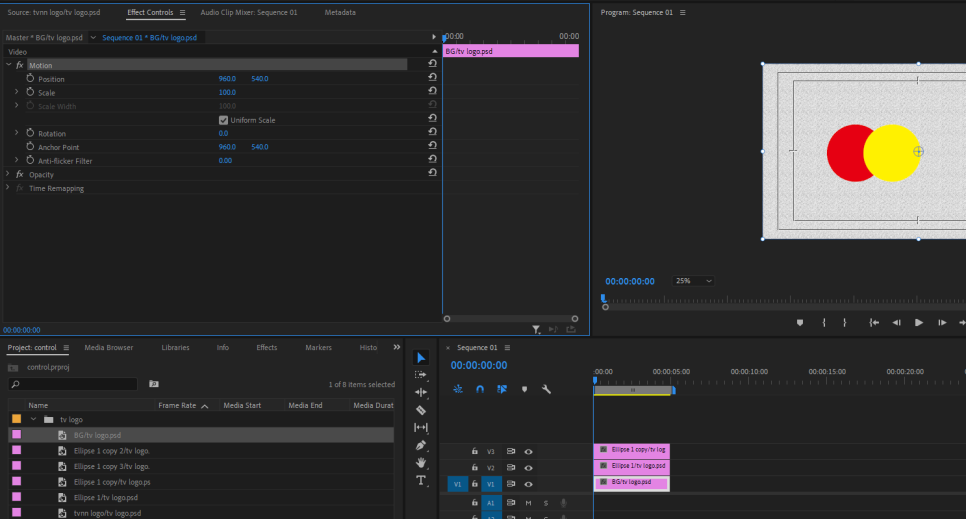Image resolution: width=966 pixels, height=519 pixels.
Task: Select the Razor tool
Action: [421, 410]
